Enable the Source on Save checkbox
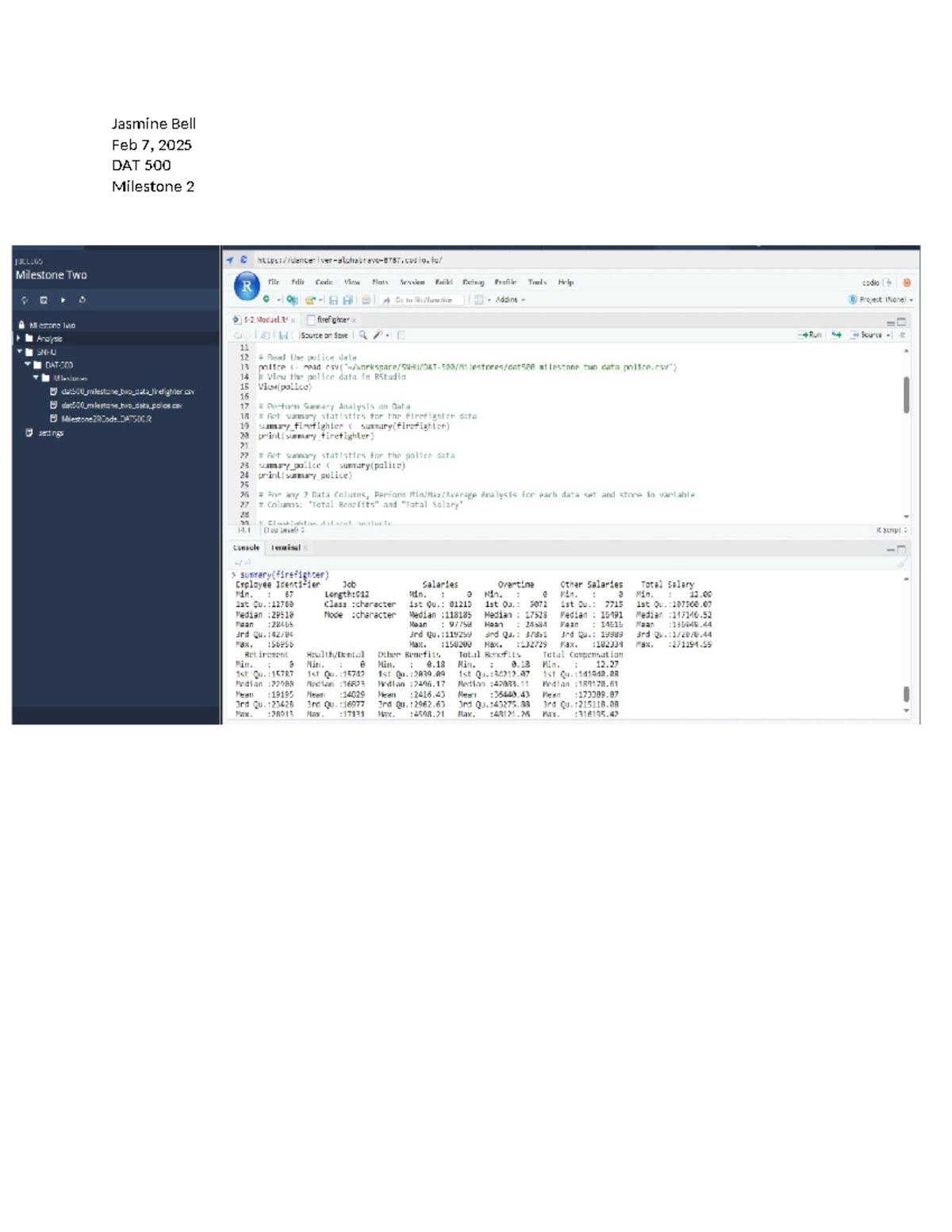 [x=294, y=335]
